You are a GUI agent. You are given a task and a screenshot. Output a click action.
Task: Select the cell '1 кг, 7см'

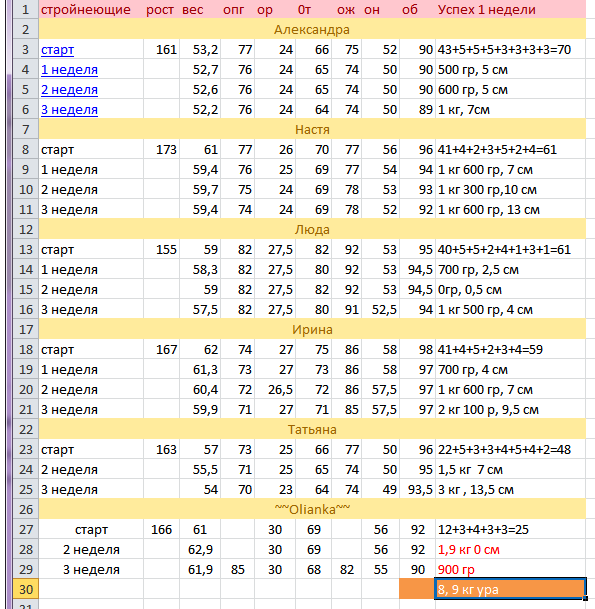point(510,110)
